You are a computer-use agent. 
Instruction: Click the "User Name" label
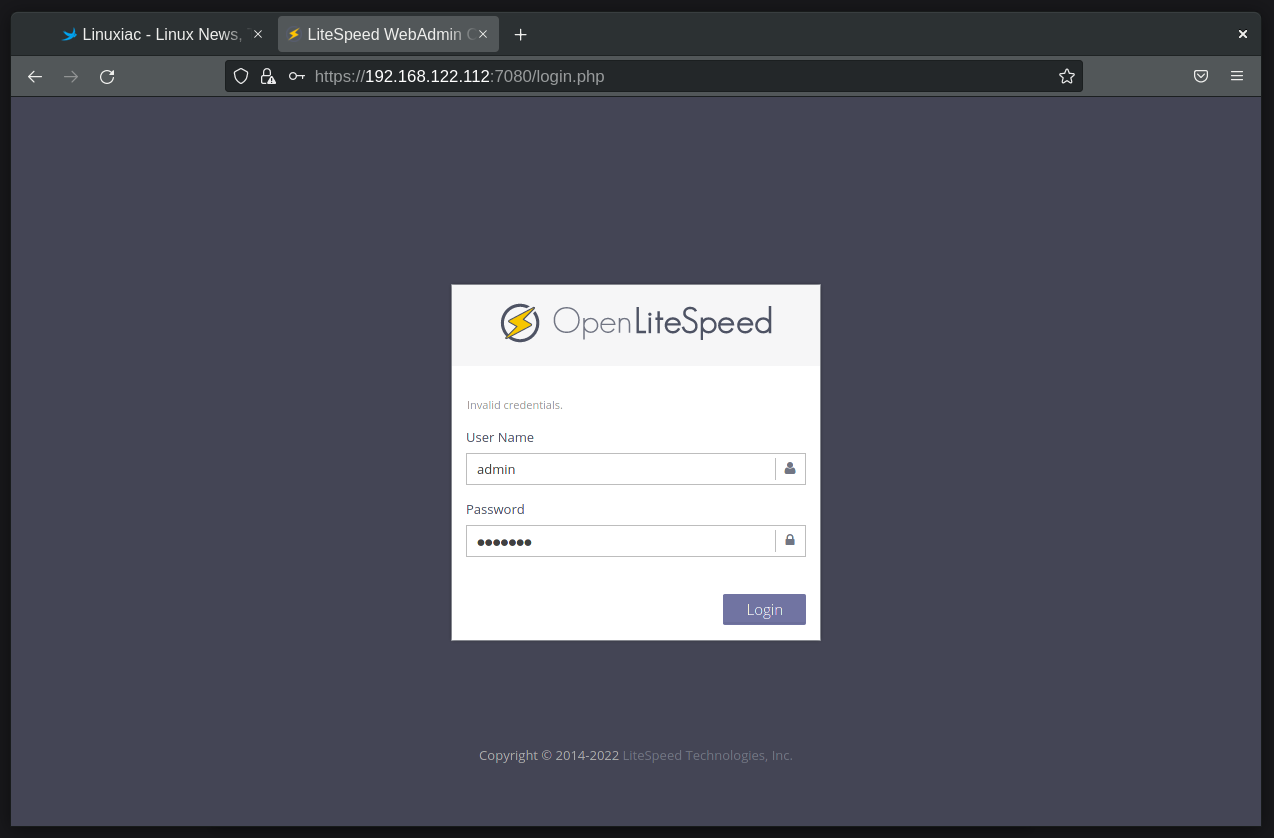500,437
